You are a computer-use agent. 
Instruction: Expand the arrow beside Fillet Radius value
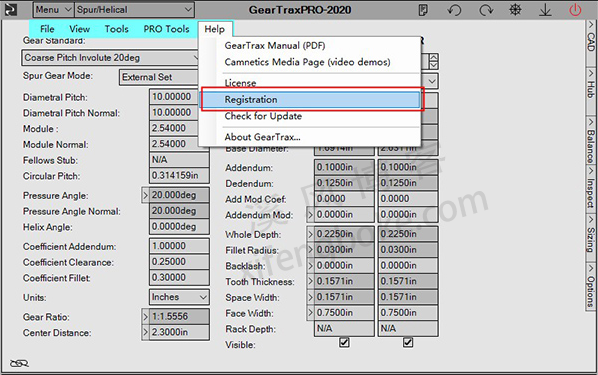(310, 249)
